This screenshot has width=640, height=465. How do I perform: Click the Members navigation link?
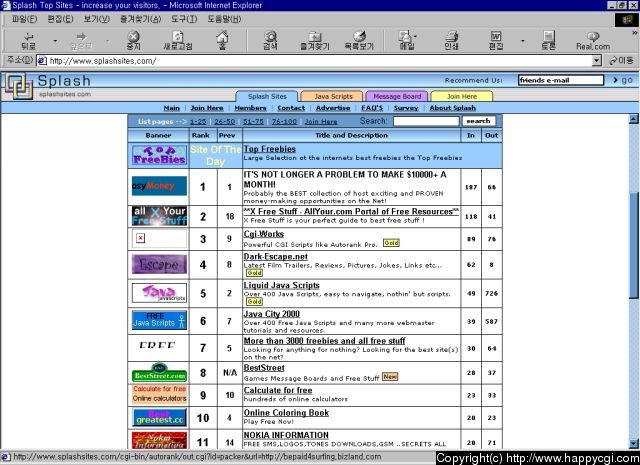tap(250, 108)
